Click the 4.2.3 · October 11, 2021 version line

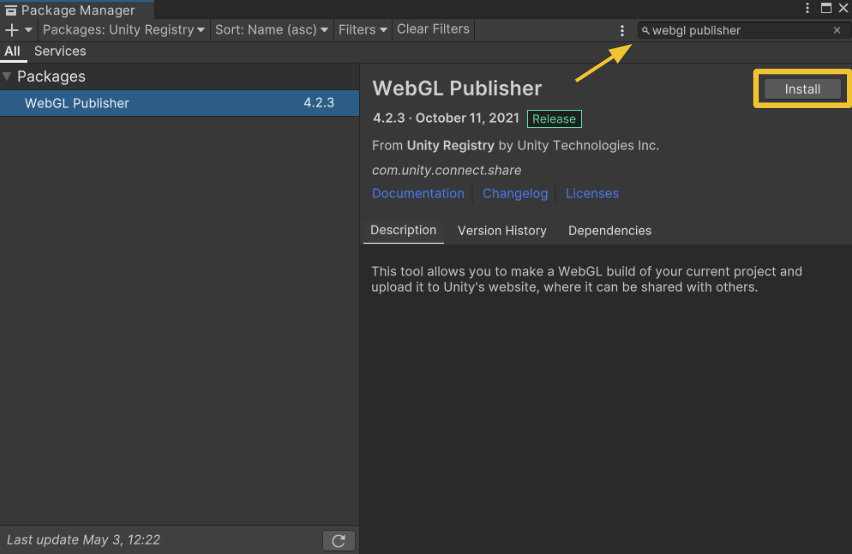446,118
